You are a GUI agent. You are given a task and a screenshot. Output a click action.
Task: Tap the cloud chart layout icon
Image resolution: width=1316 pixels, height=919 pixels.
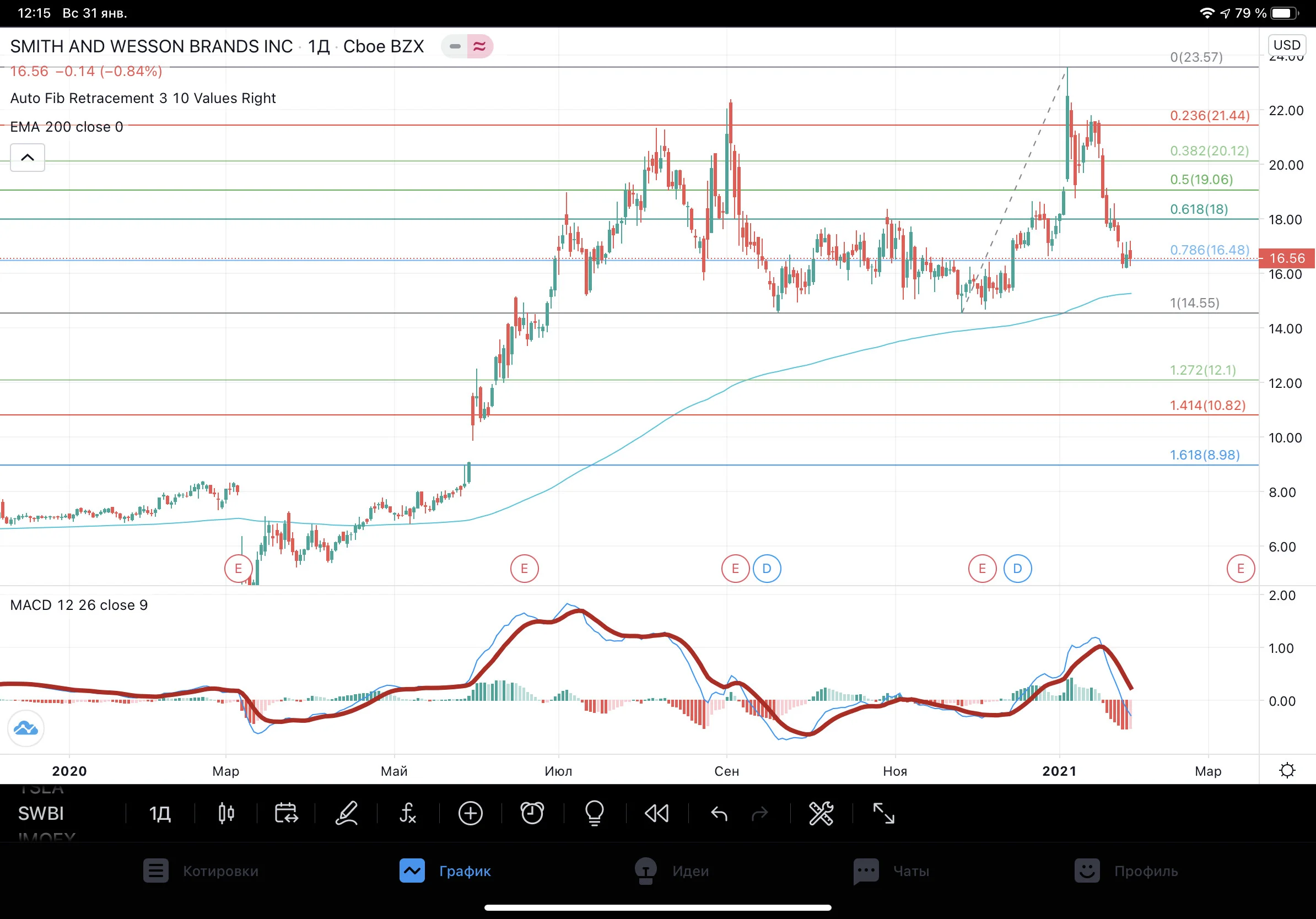point(26,728)
